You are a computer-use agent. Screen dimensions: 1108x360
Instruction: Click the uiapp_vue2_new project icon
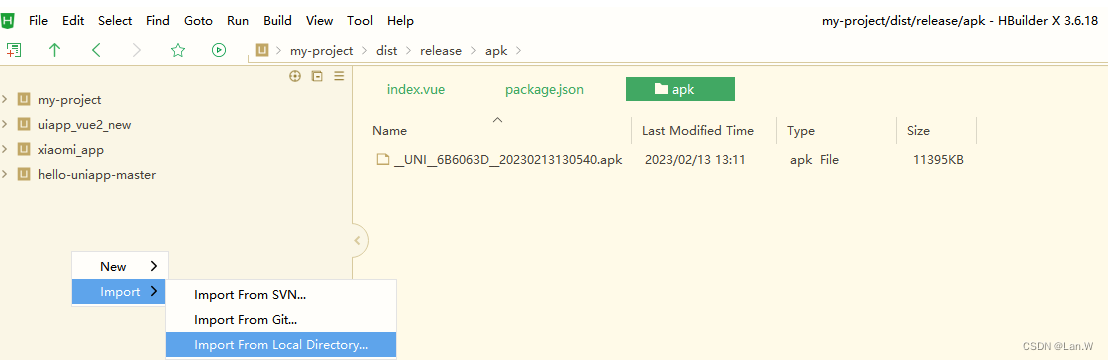click(24, 124)
